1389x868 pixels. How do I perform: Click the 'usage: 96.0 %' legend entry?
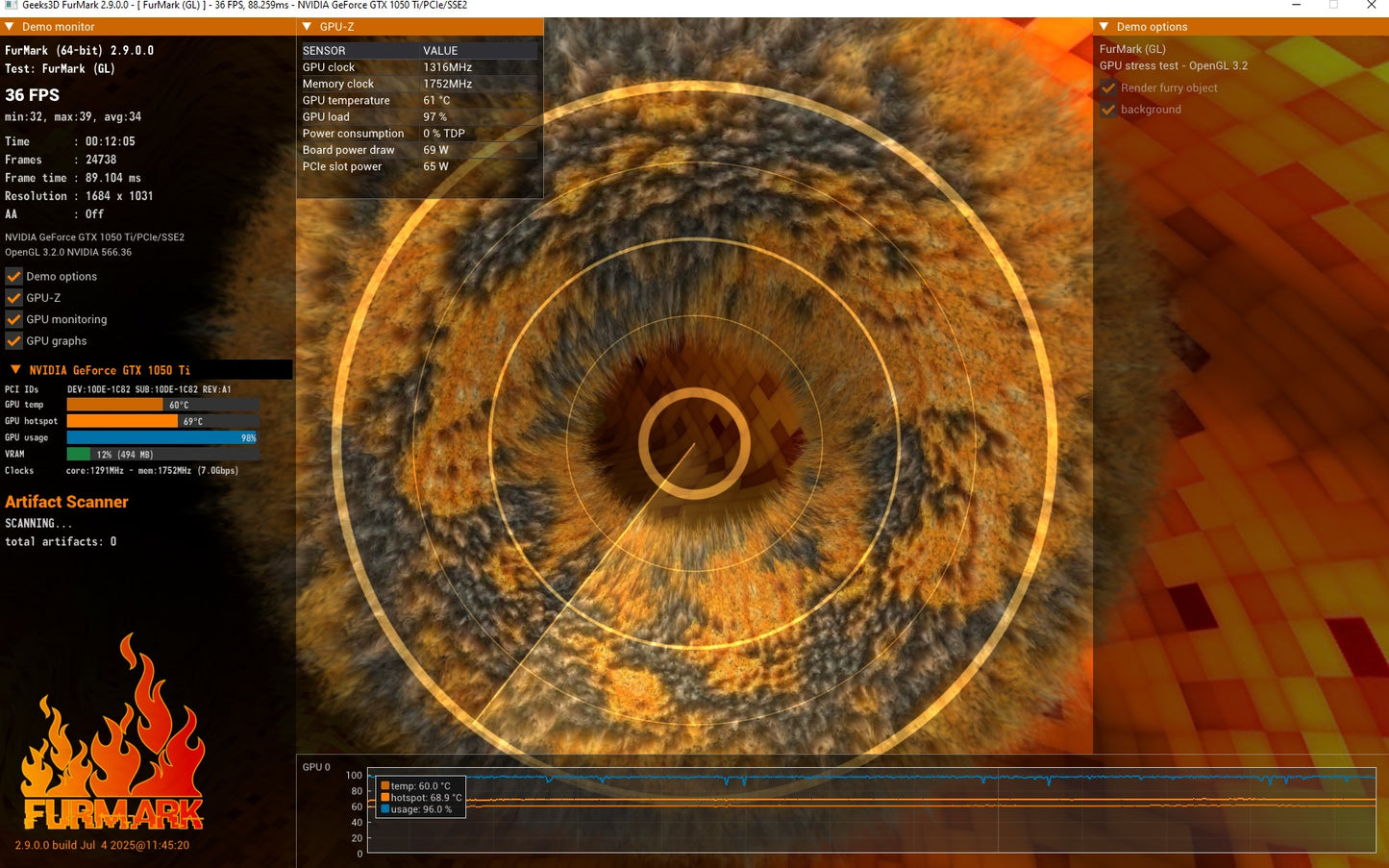point(416,809)
